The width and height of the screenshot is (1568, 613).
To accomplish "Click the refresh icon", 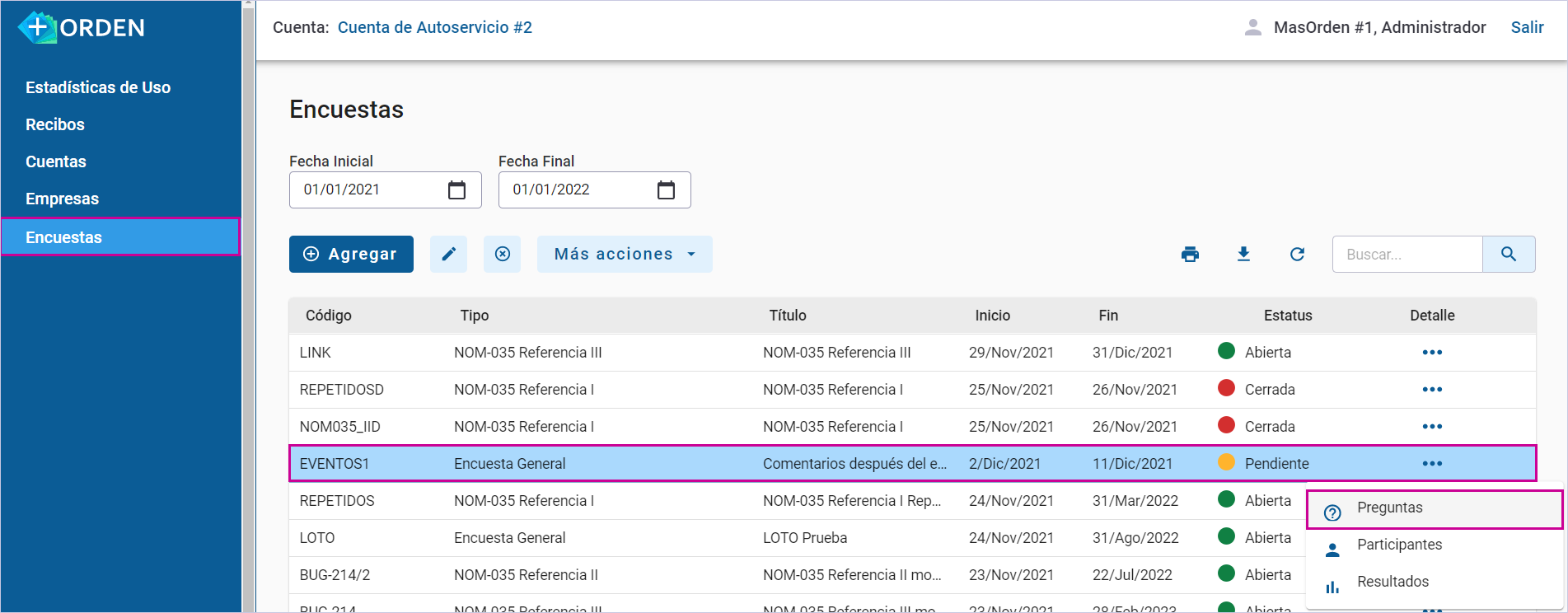I will [x=1297, y=255].
